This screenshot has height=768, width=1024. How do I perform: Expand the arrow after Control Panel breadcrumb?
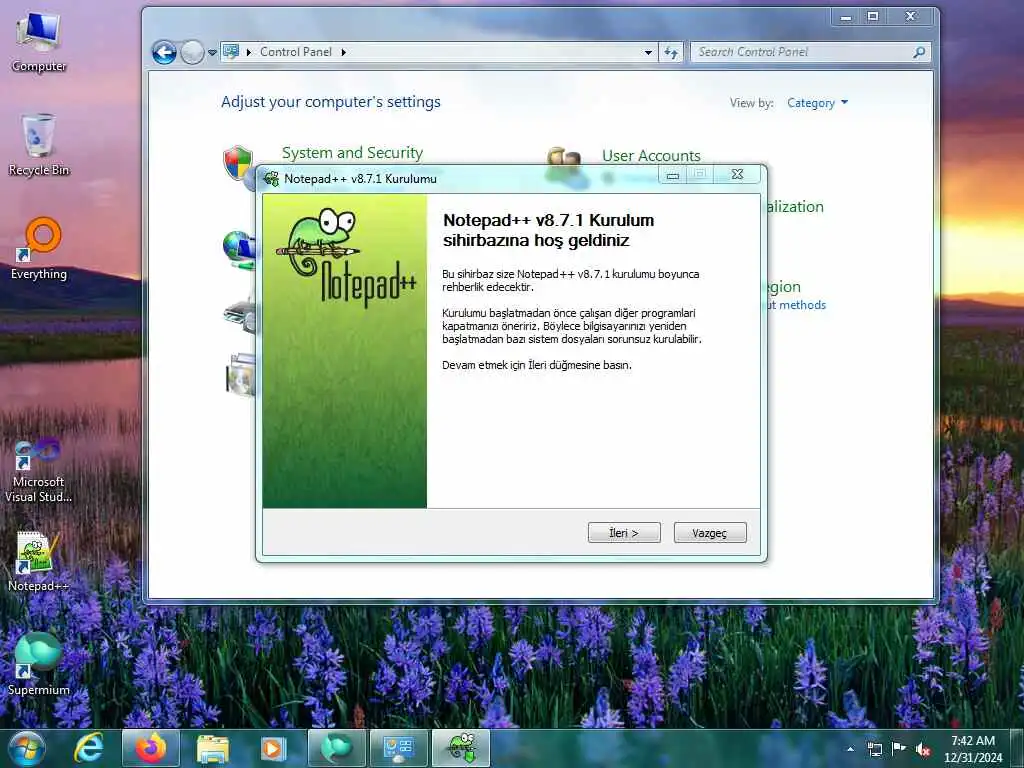[344, 52]
